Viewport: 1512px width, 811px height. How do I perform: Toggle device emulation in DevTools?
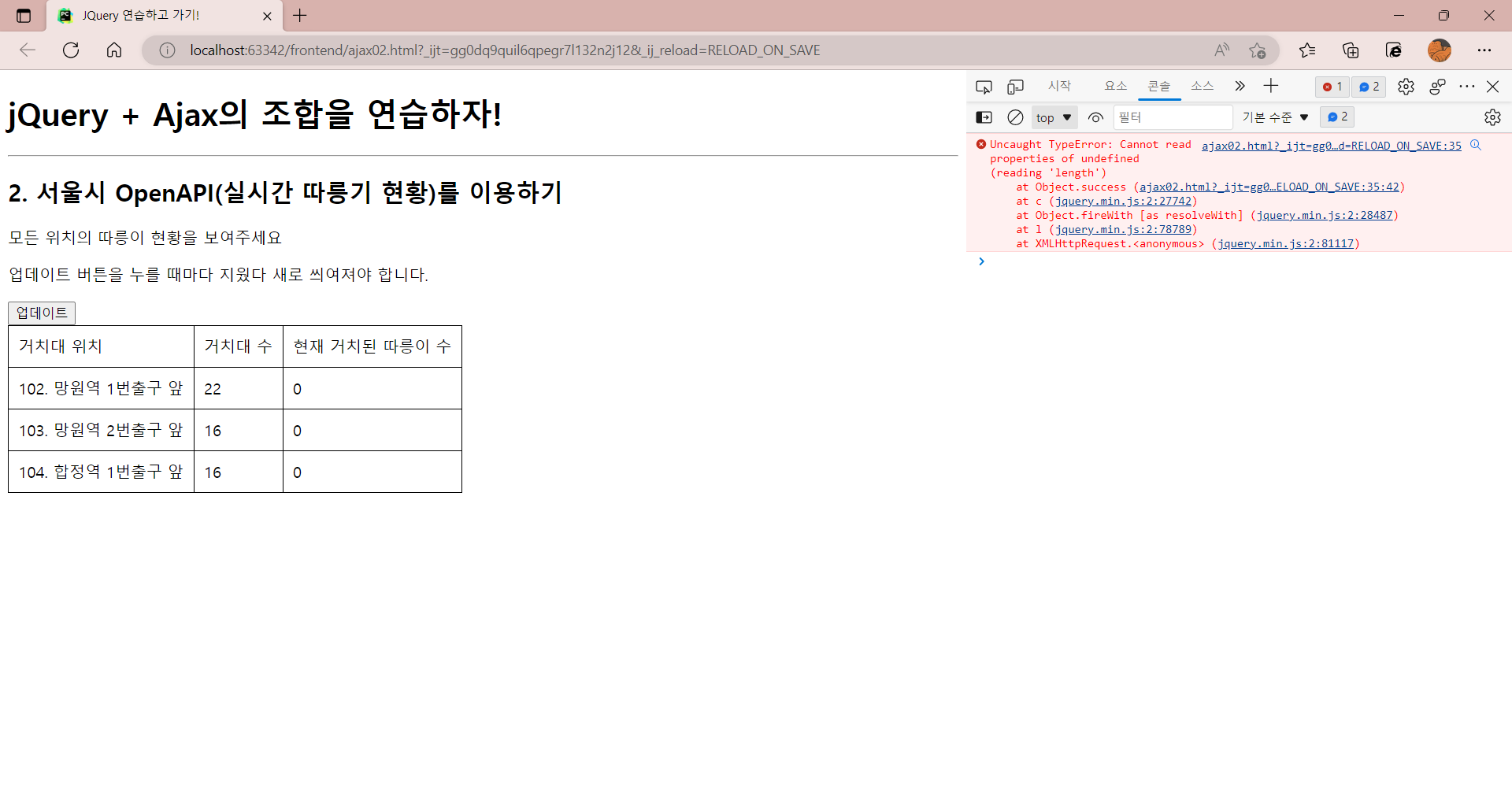[x=1016, y=87]
